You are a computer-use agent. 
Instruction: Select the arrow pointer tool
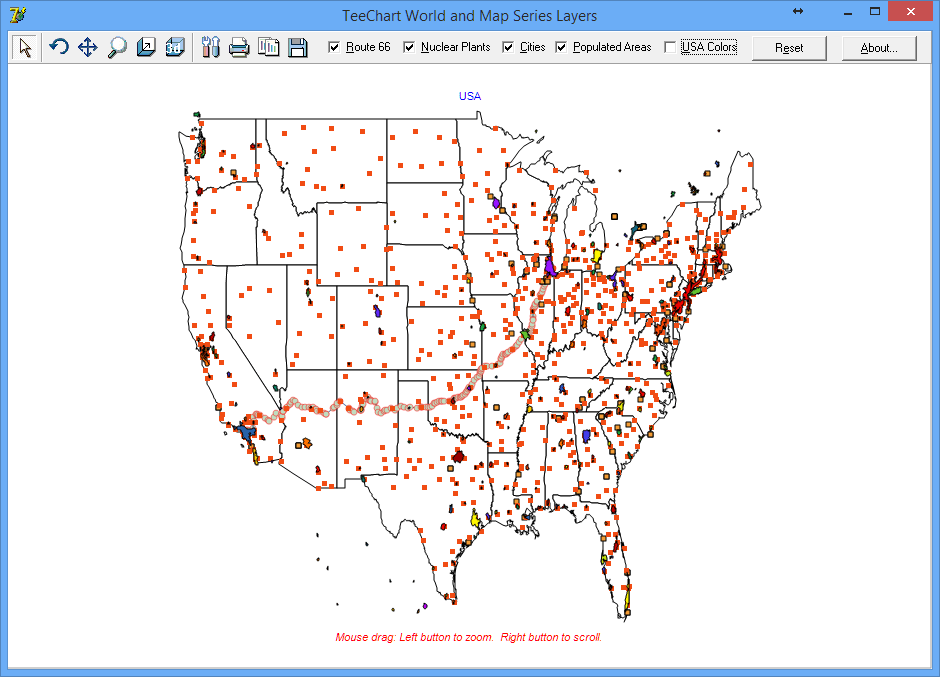point(24,46)
